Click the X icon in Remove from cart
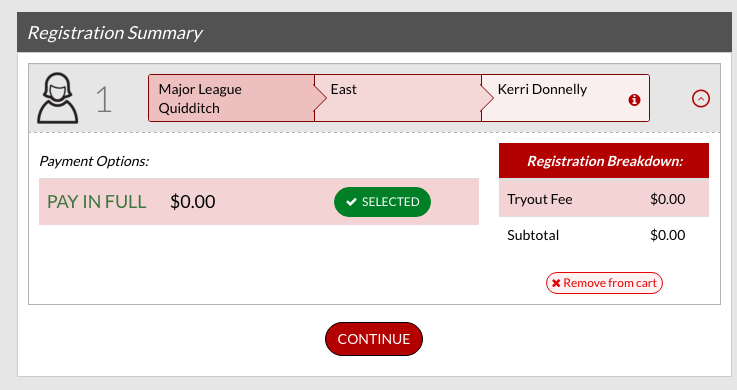Image resolution: width=737 pixels, height=390 pixels. click(x=556, y=283)
